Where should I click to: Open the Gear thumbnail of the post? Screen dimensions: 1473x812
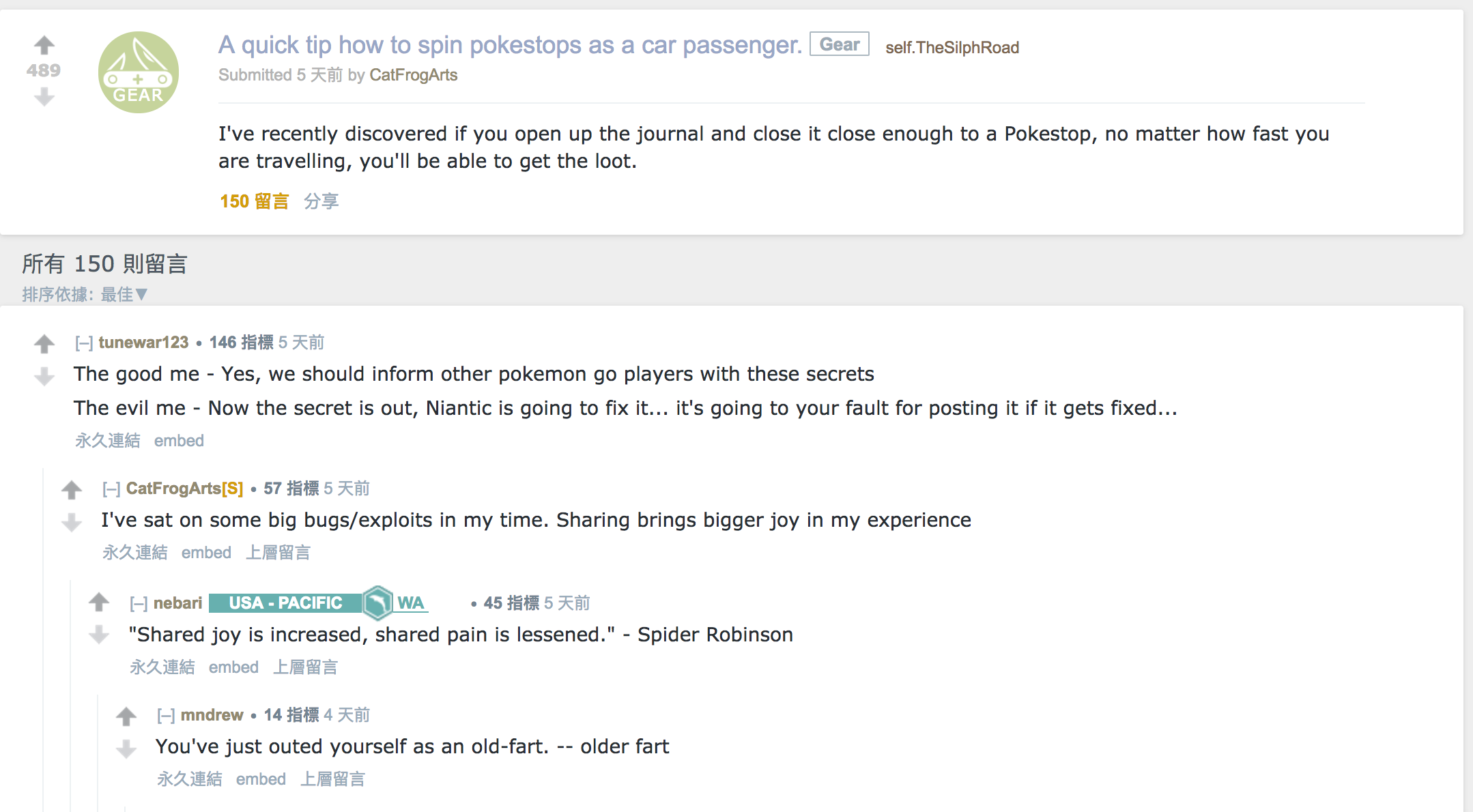(x=139, y=72)
